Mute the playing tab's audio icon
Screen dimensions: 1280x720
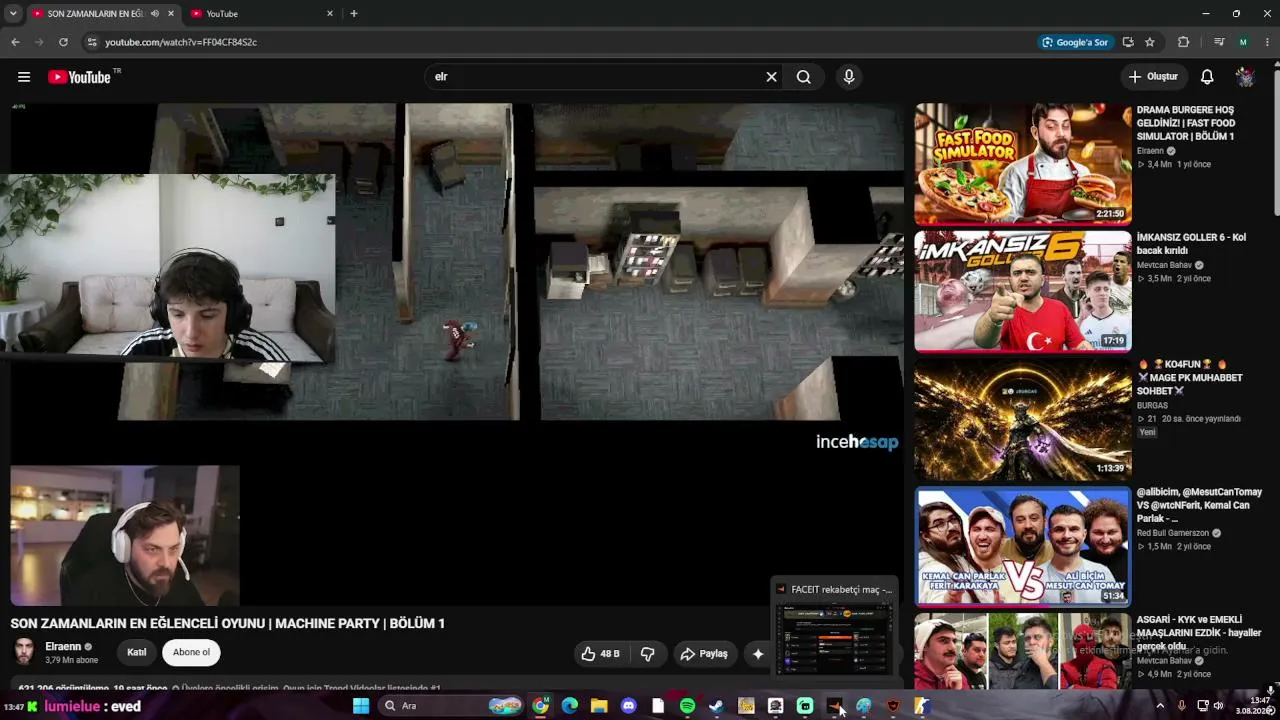click(x=154, y=14)
